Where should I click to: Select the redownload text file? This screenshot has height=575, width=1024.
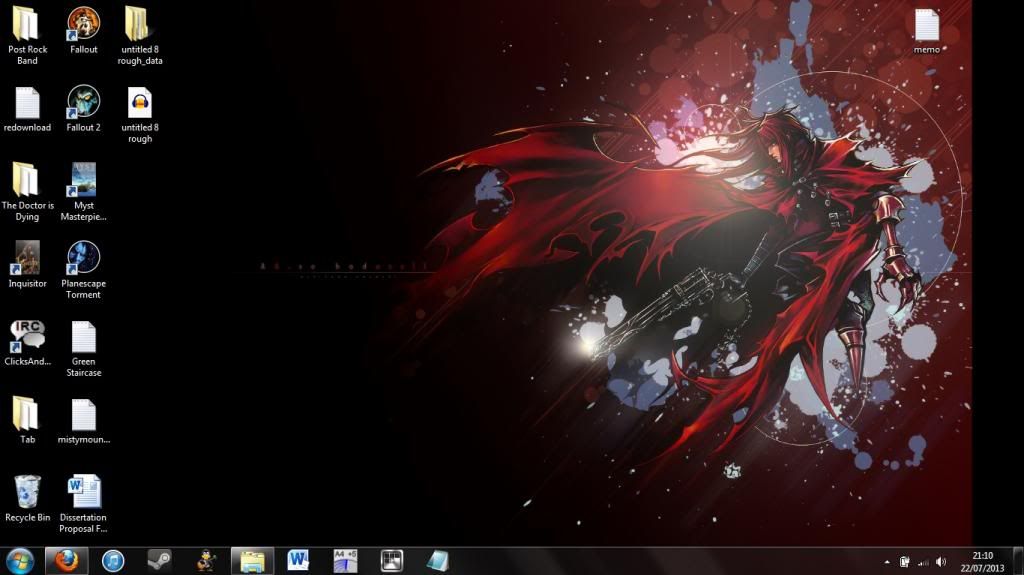pyautogui.click(x=27, y=109)
